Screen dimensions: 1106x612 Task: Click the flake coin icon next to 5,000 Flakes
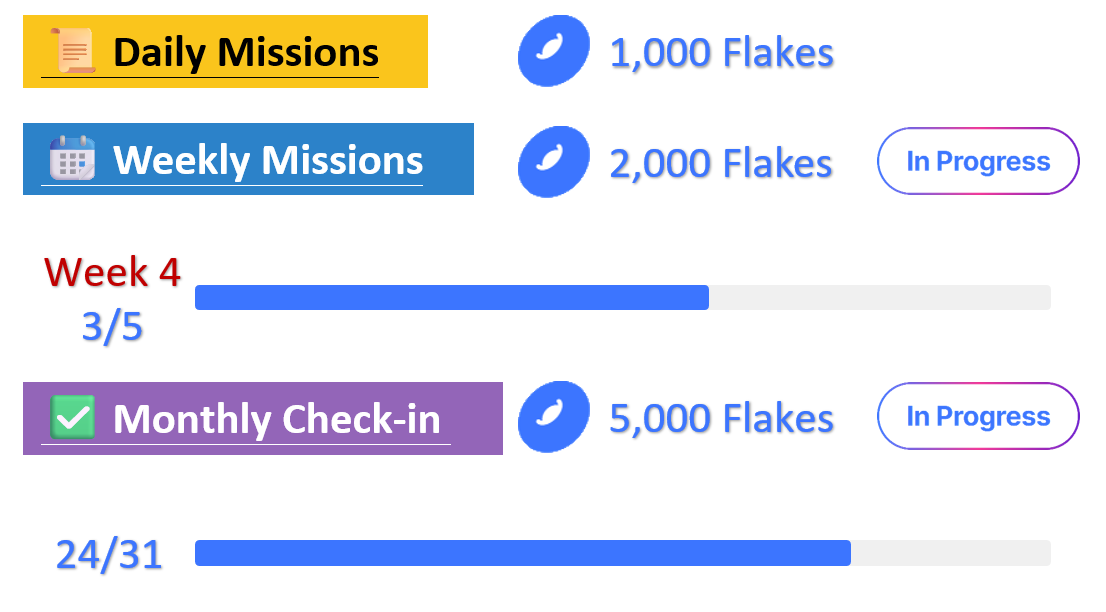click(553, 417)
